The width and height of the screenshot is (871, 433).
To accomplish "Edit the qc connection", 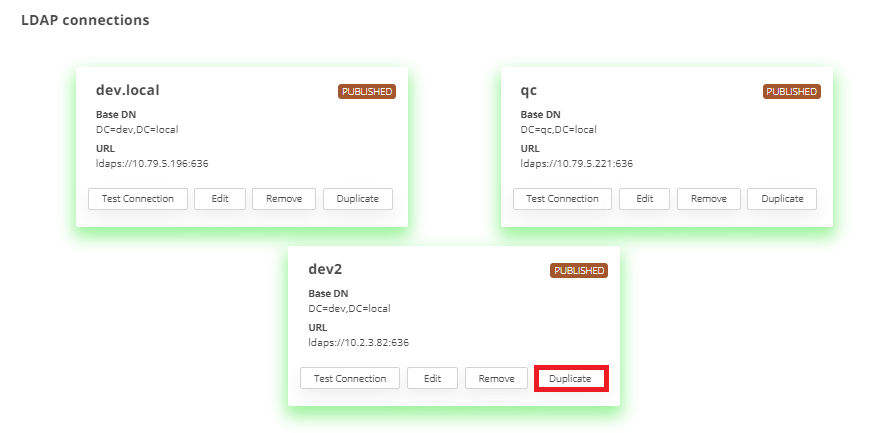I will click(644, 198).
